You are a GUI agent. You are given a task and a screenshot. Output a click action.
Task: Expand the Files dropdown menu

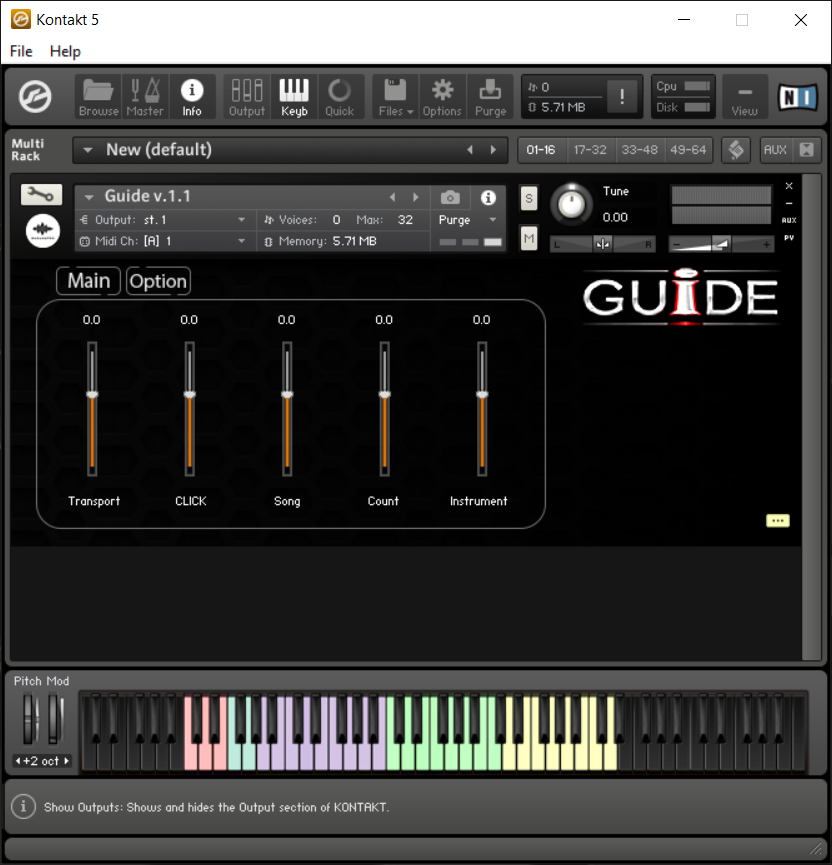tap(395, 97)
